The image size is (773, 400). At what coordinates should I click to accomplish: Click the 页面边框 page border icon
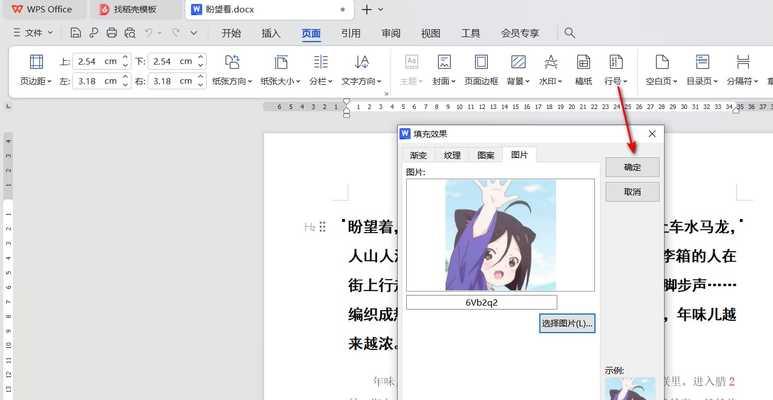(481, 62)
